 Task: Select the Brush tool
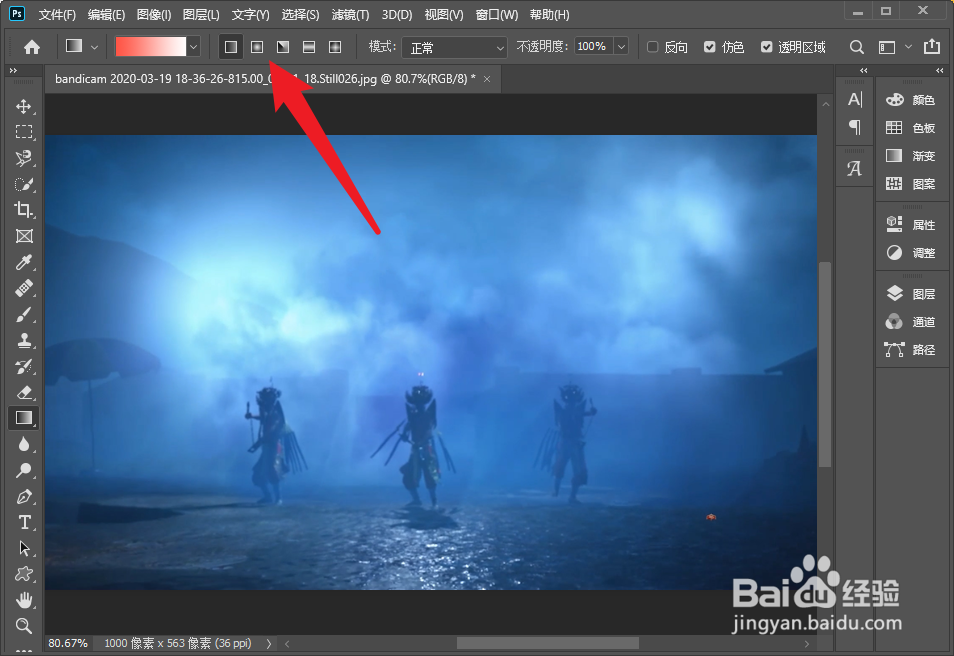coord(24,315)
